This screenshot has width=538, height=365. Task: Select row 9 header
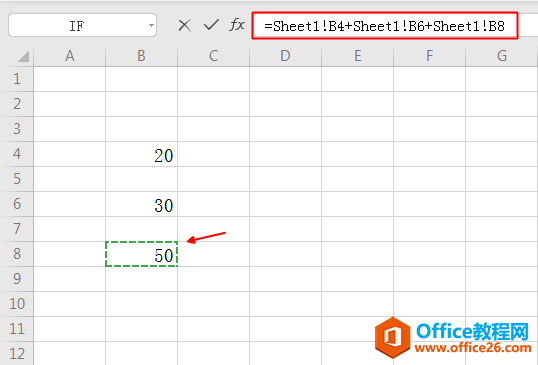pos(17,279)
